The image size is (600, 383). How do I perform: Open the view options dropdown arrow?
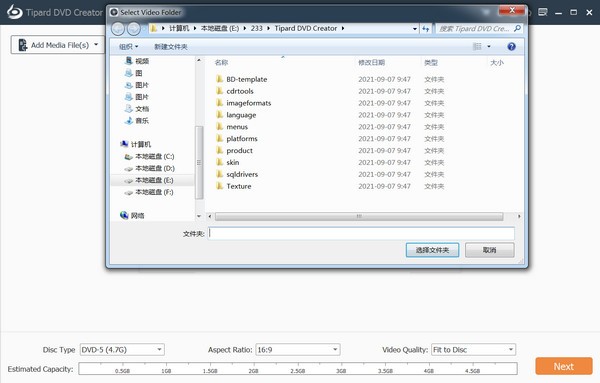tap(489, 46)
